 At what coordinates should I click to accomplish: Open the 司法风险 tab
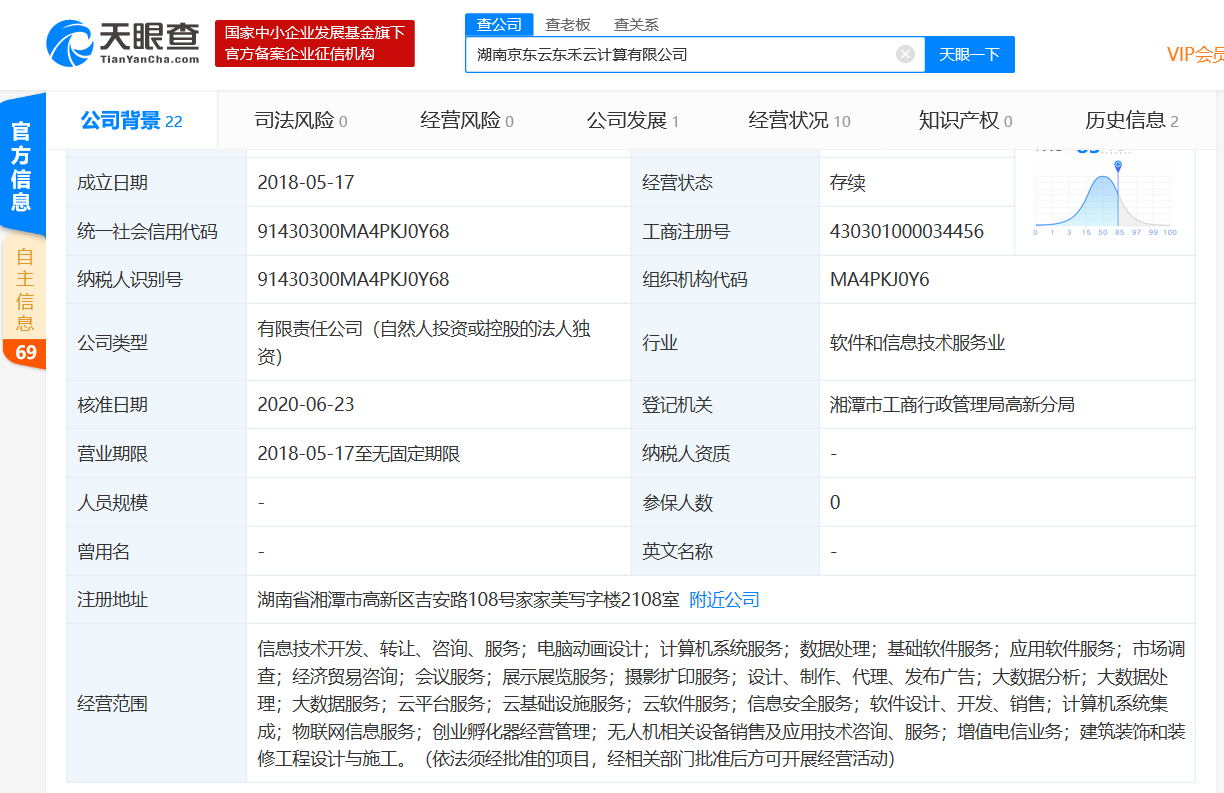pos(301,121)
